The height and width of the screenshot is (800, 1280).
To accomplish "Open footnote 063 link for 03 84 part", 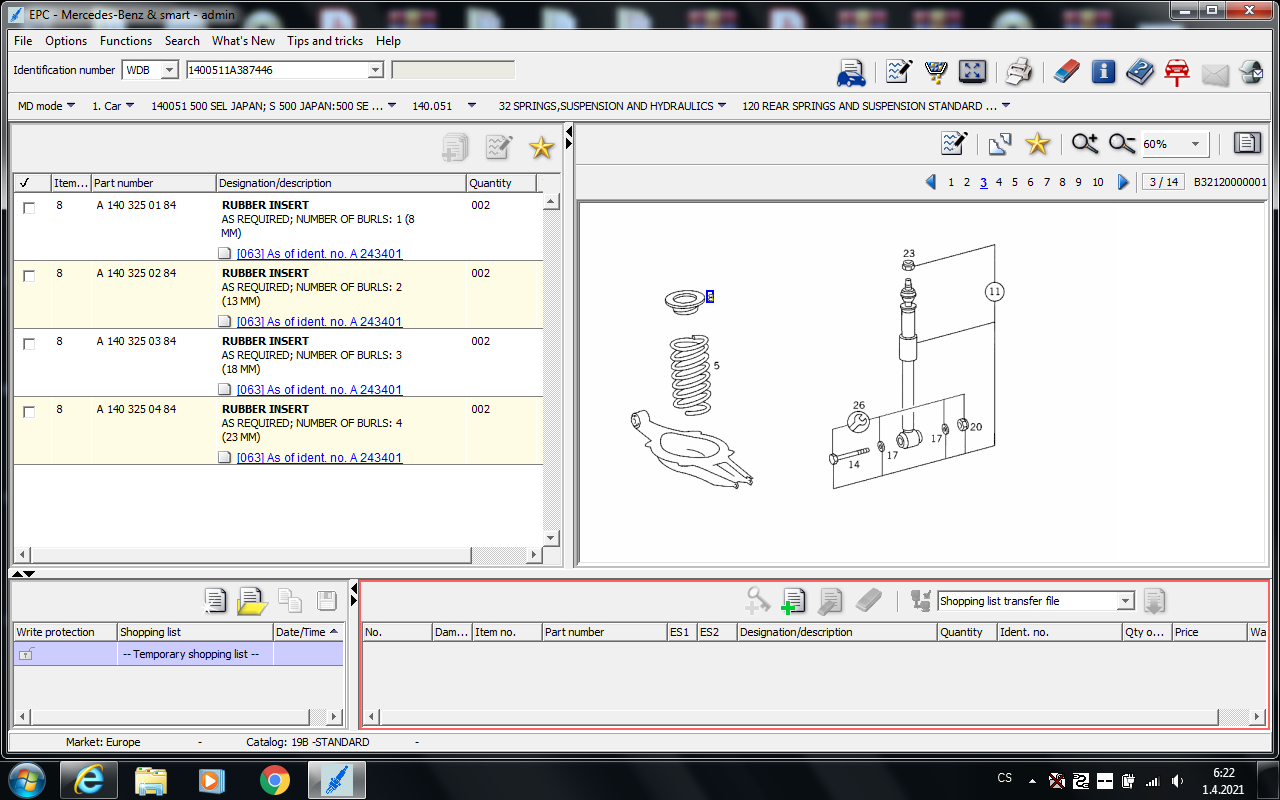I will [x=319, y=390].
